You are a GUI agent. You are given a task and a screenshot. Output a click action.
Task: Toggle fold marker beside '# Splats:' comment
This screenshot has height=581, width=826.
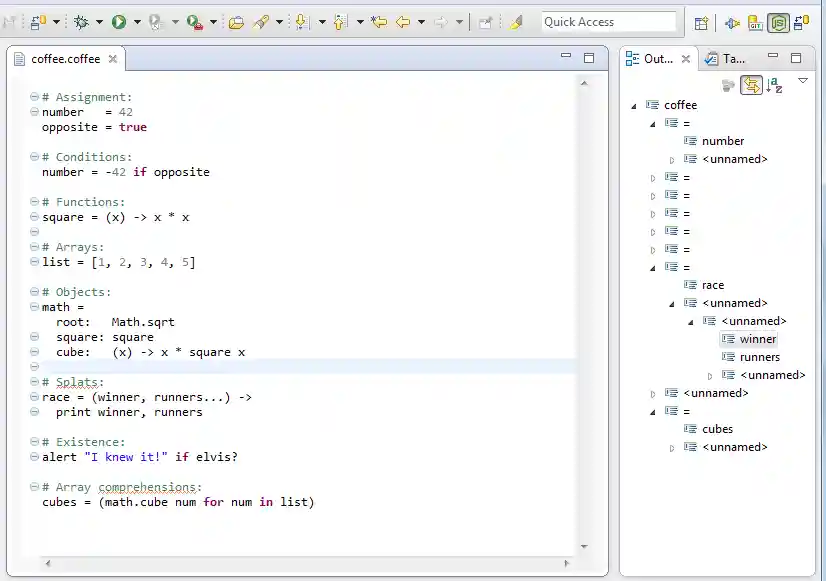34,382
